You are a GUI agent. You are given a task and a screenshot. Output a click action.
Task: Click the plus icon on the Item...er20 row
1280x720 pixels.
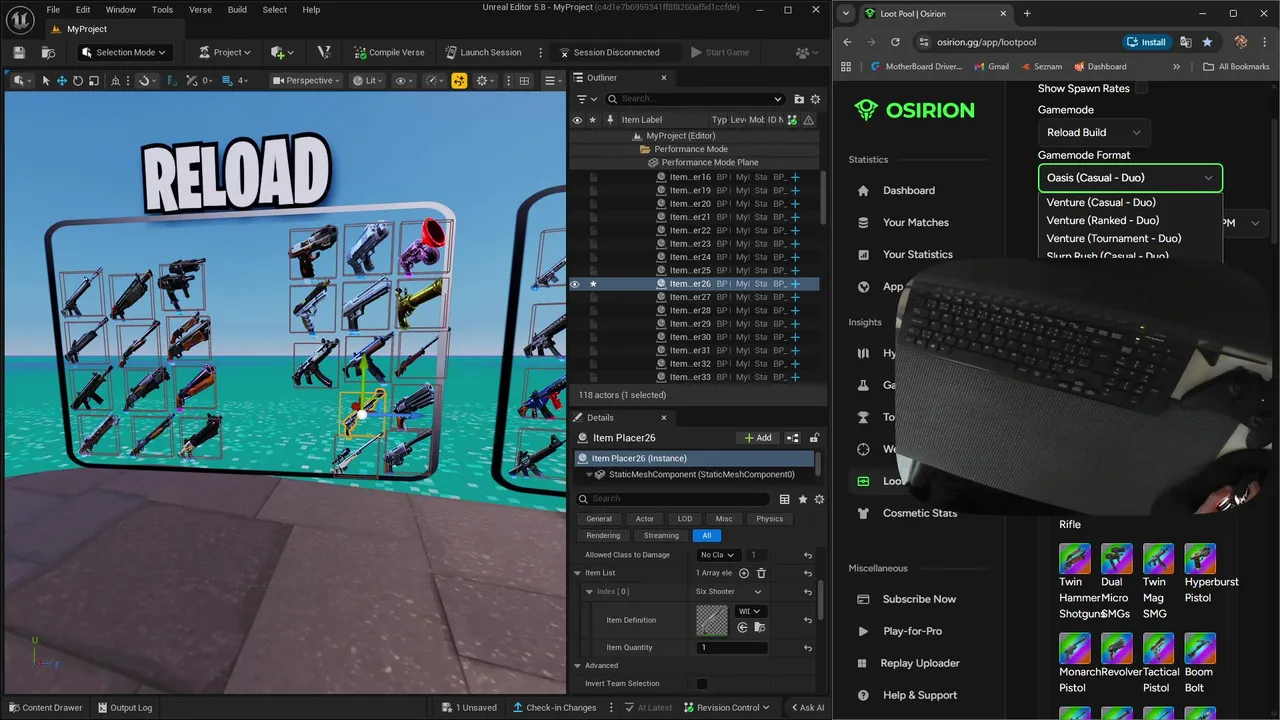tap(795, 204)
